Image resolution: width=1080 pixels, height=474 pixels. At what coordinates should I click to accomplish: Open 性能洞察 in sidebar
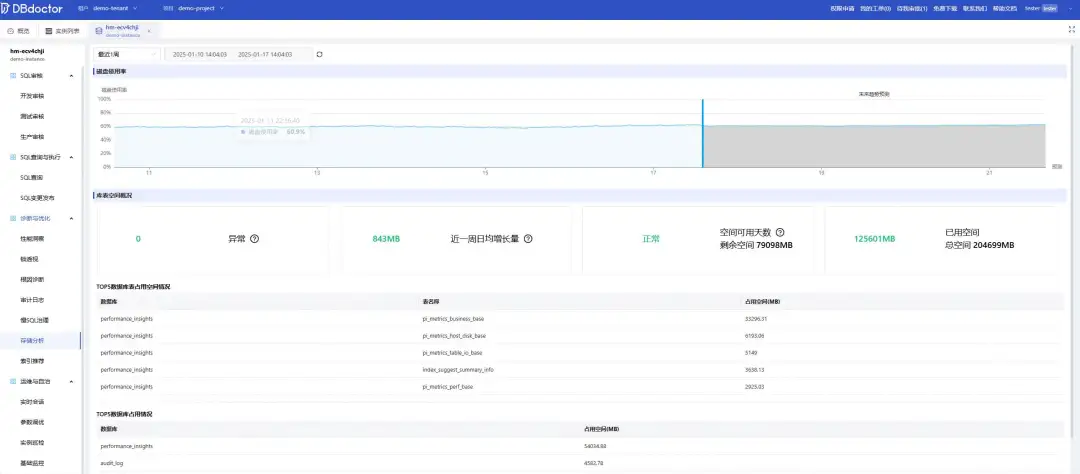click(x=32, y=238)
